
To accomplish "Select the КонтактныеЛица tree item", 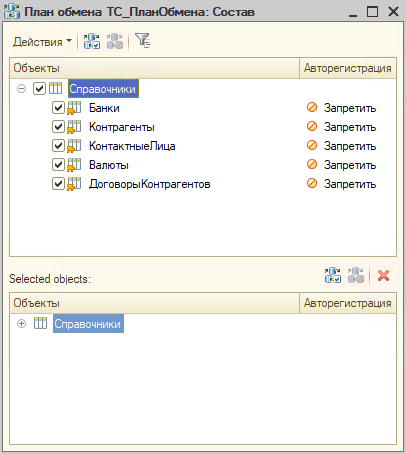I will 132,146.
